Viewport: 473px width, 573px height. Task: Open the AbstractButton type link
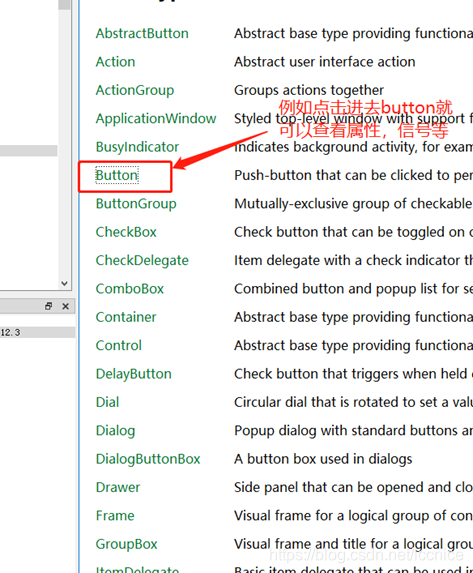142,34
